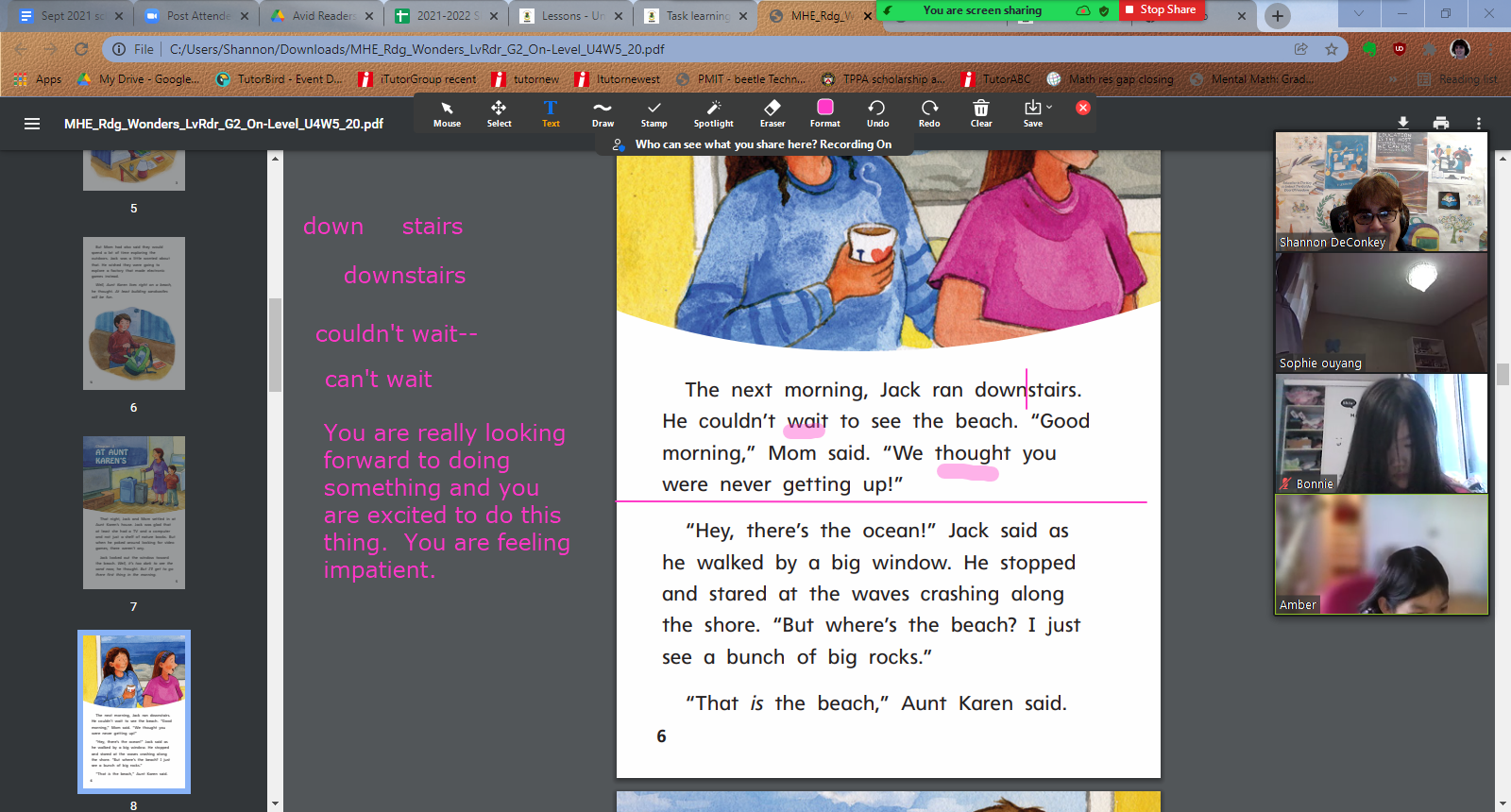Click thumbnail panel scrollbar
This screenshot has width=1511, height=812.
(275, 344)
